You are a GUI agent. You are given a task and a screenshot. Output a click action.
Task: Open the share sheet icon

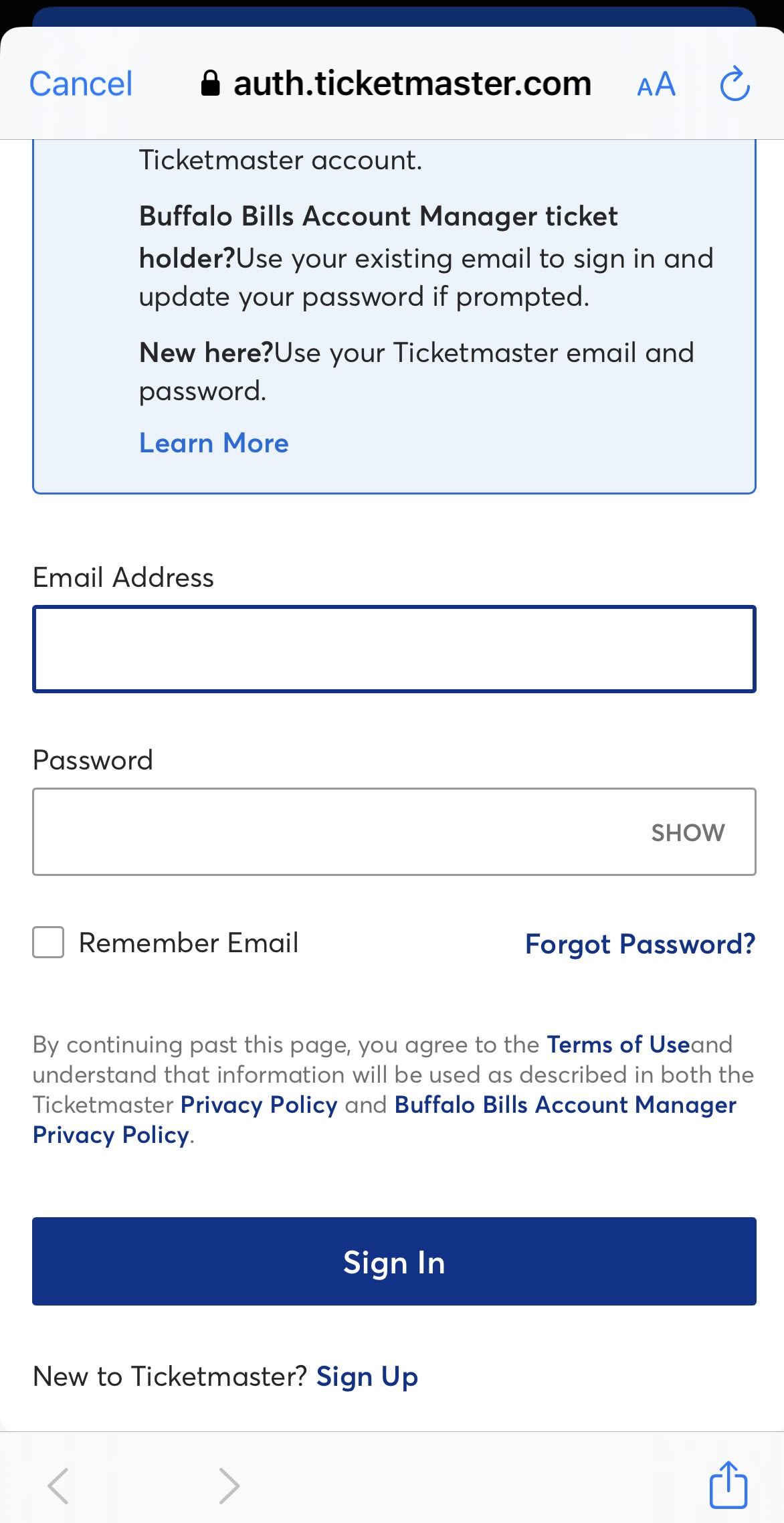click(728, 1484)
